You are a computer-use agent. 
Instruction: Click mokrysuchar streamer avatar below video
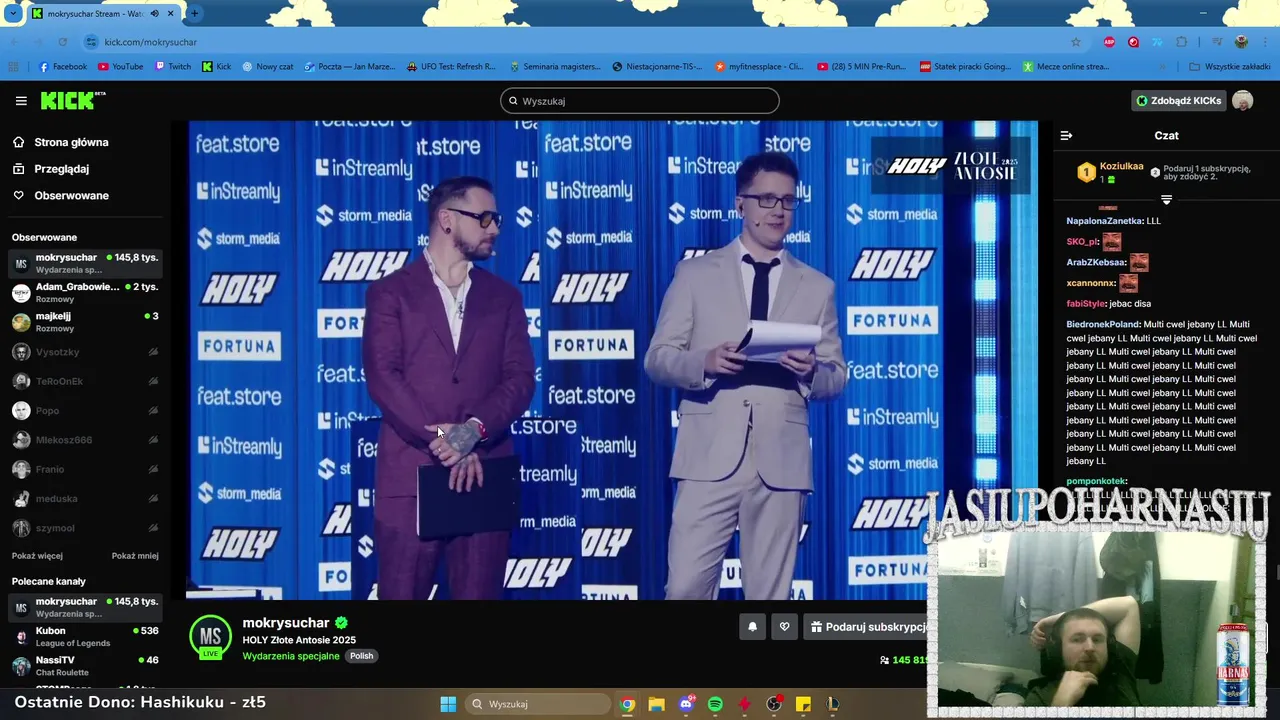click(210, 637)
